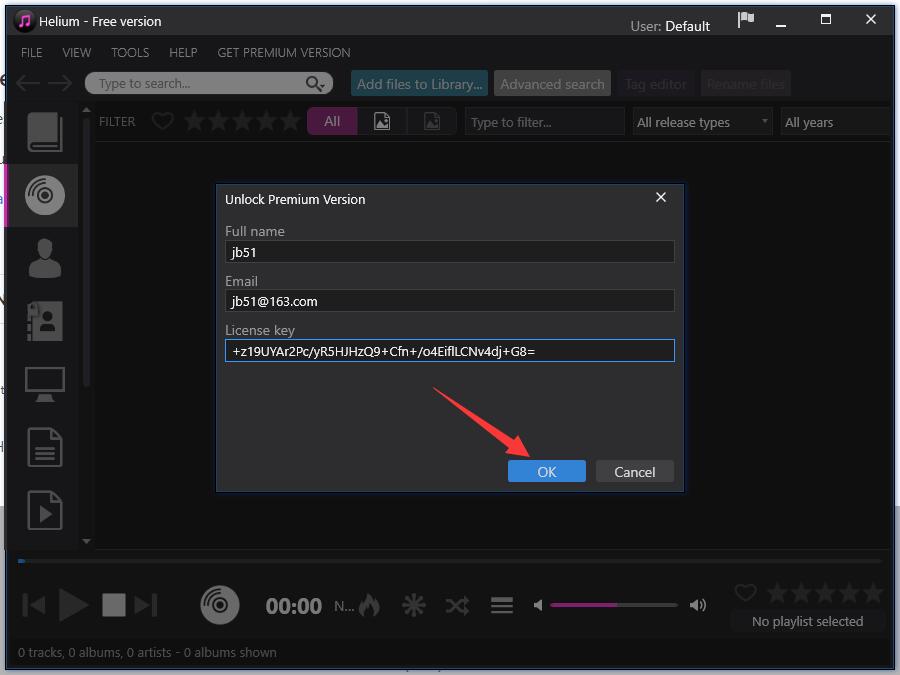Click Add files to Library button
900x675 pixels.
419,84
